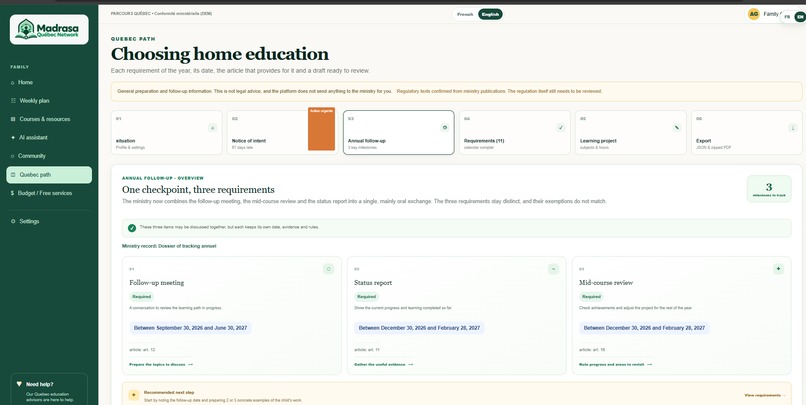The width and height of the screenshot is (806, 405).
Task: Open the View requirements link
Action: coord(765,395)
